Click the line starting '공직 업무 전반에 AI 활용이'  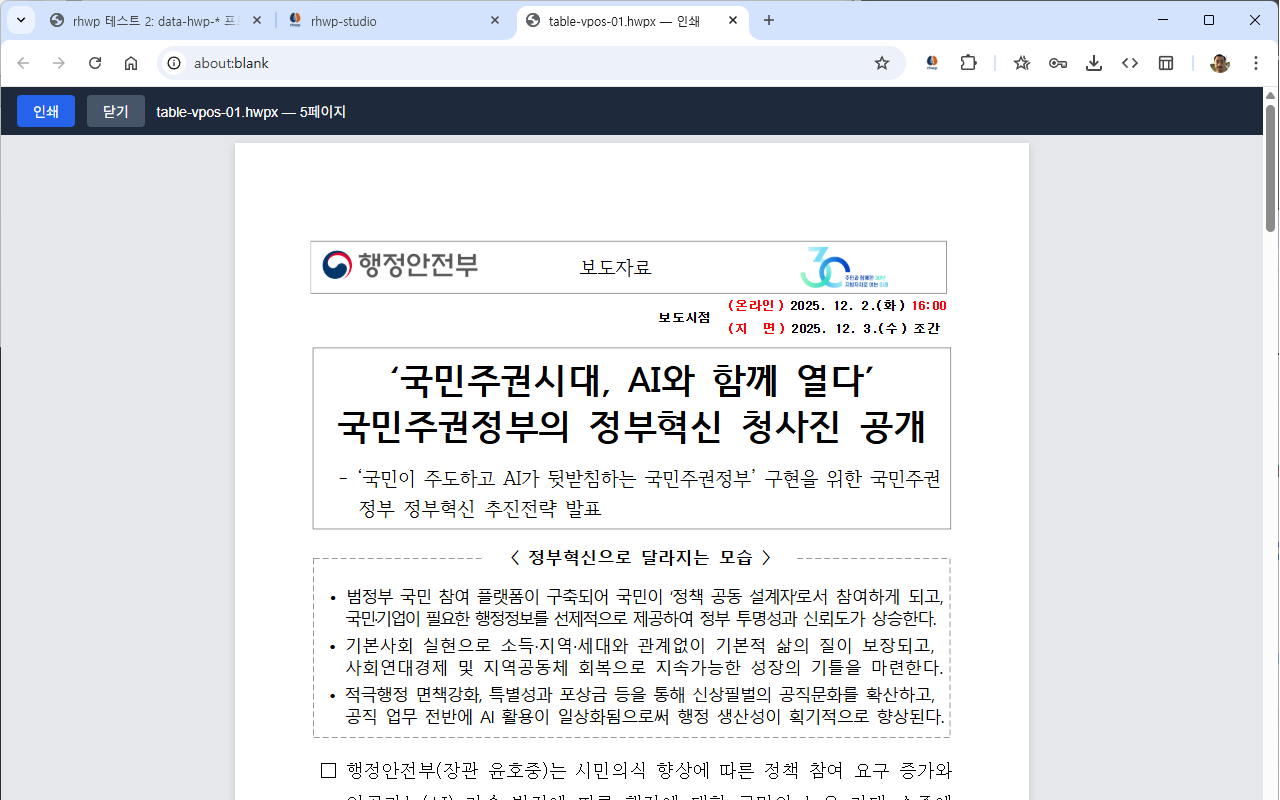645,717
